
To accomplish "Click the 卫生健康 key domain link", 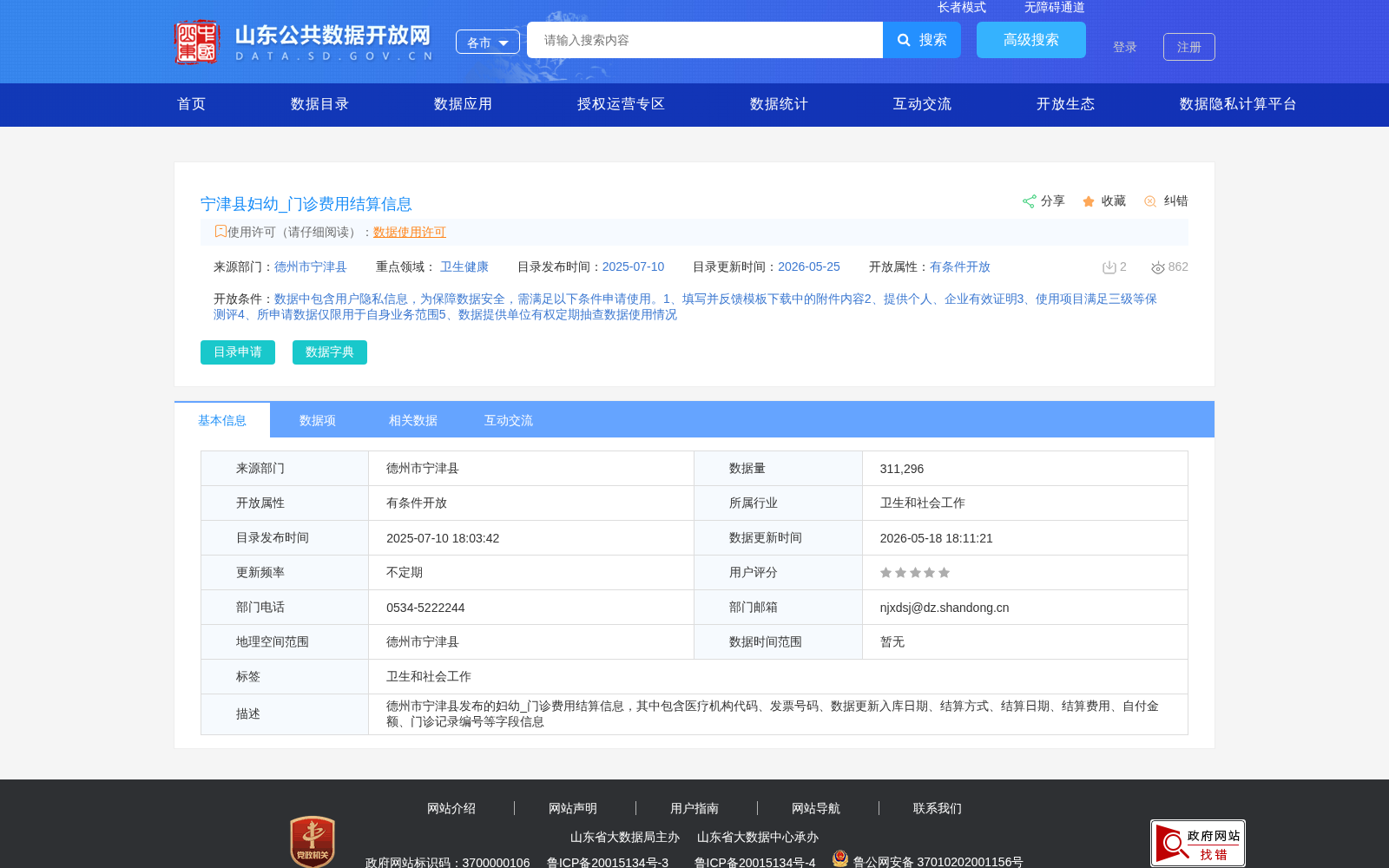I will [464, 267].
